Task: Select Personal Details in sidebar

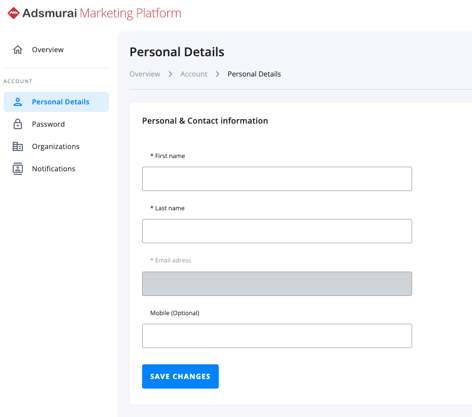Action: point(56,102)
